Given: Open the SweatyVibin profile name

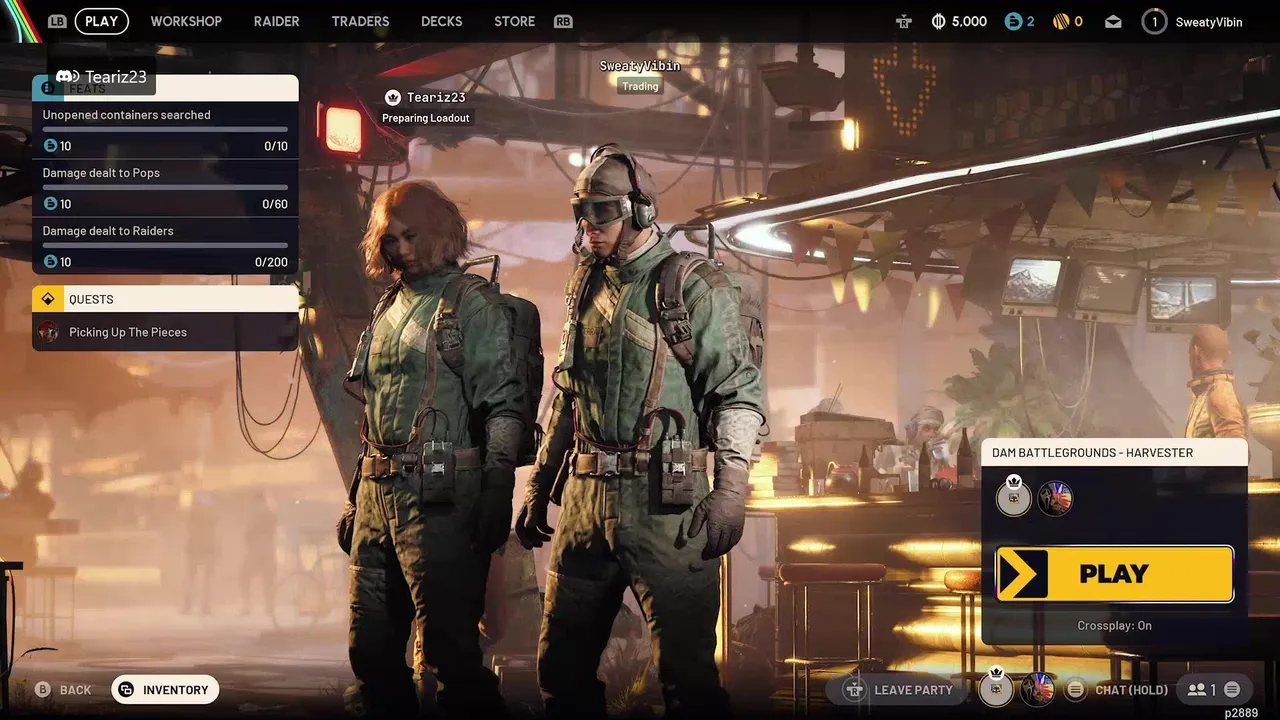Looking at the screenshot, I should coord(1209,22).
